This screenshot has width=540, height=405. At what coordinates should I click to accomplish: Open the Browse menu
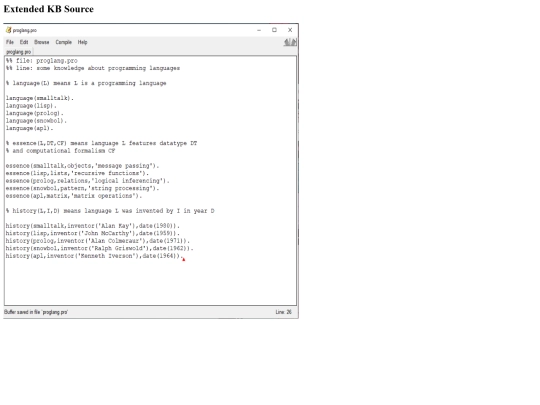(x=42, y=42)
